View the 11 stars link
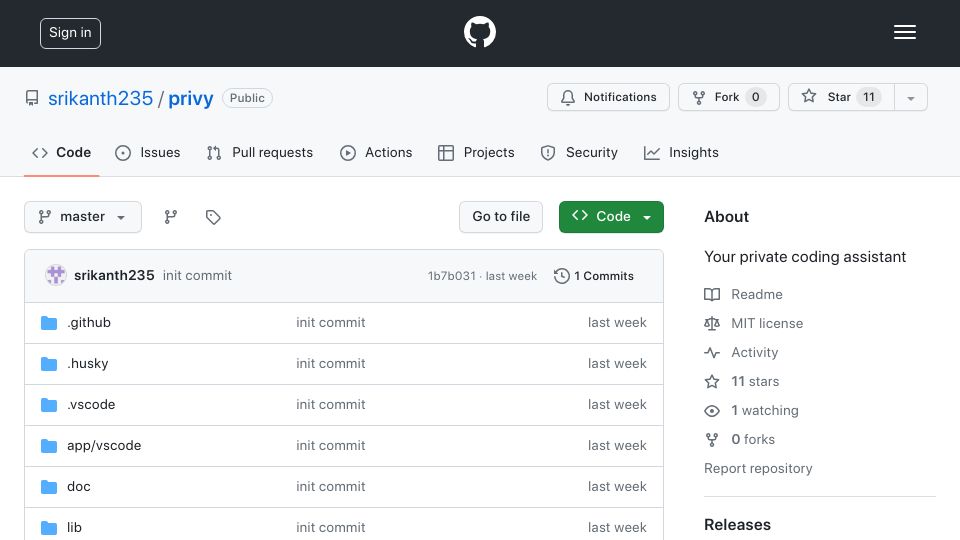Screen dimensions: 960x540 pyautogui.click(x=755, y=381)
